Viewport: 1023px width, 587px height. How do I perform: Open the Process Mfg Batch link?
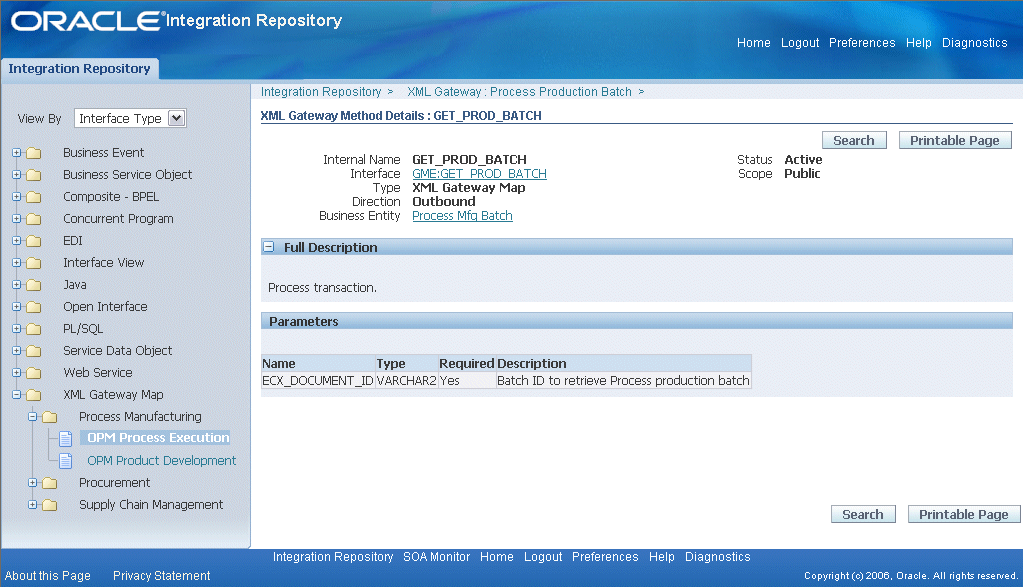click(x=463, y=216)
